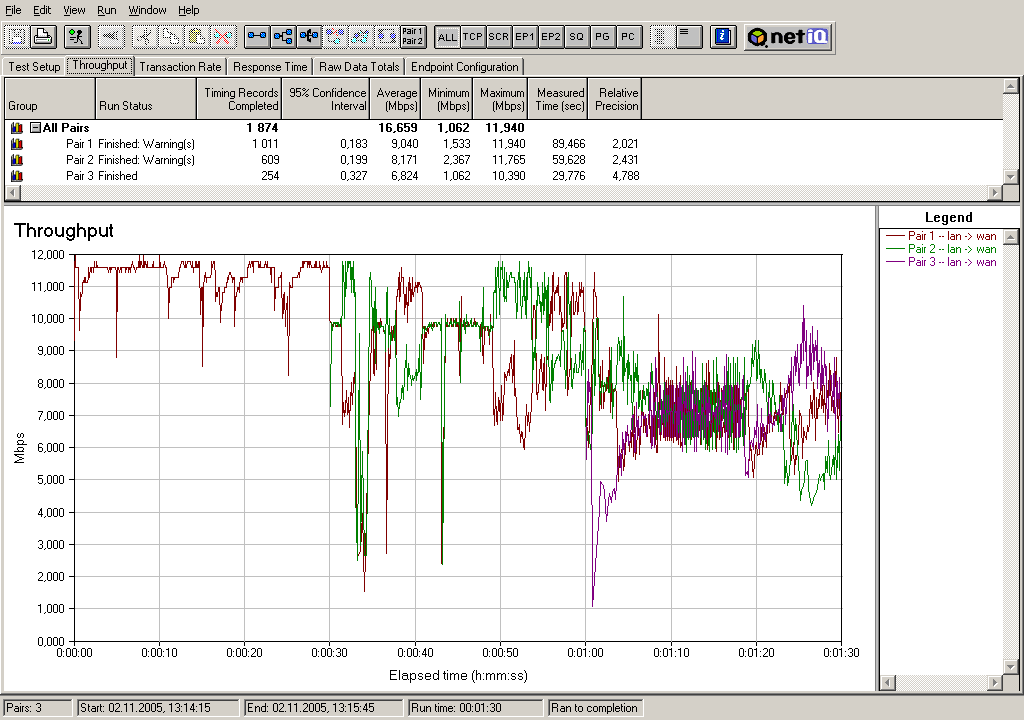The image size is (1024, 720).
Task: Switch to the Test Setup tab
Action: point(34,67)
